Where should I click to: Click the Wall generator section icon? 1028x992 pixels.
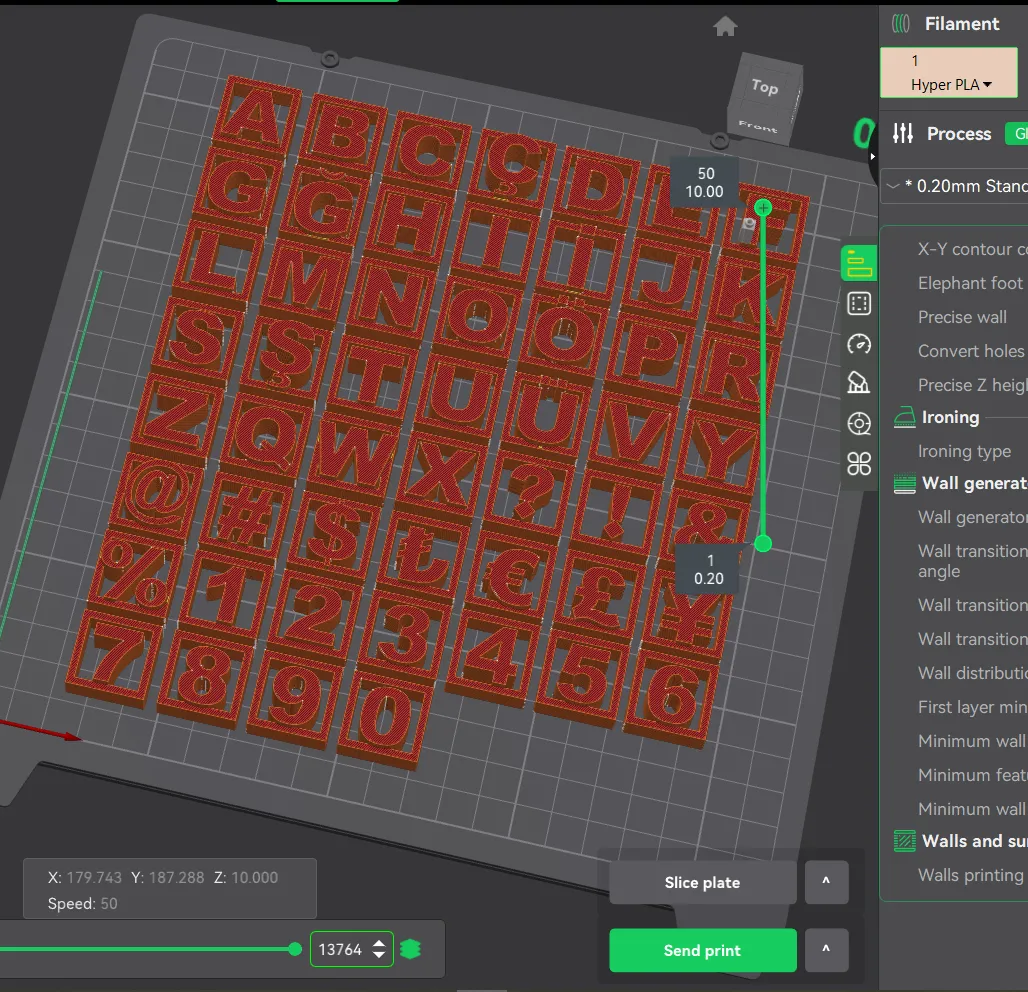click(905, 484)
